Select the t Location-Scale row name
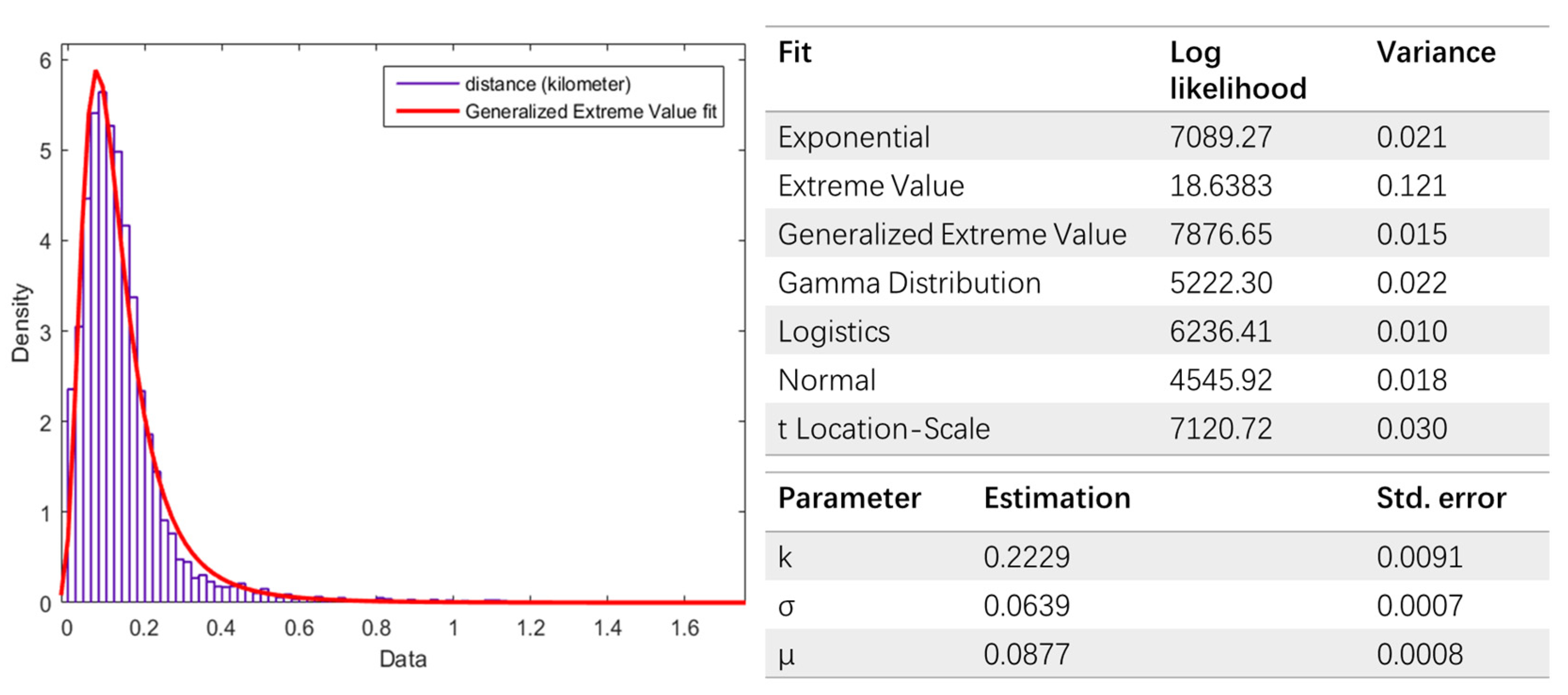Screen dimensions: 1568x695 tap(883, 429)
